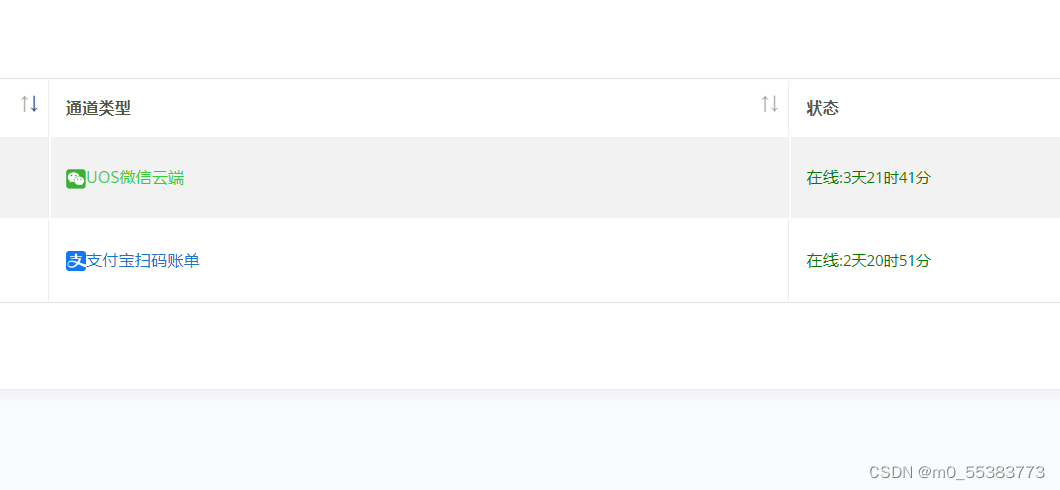Click leftmost empty cell of 支付宝扫码账单 row
Viewport: 1060px width, 490px height.
coord(24,260)
